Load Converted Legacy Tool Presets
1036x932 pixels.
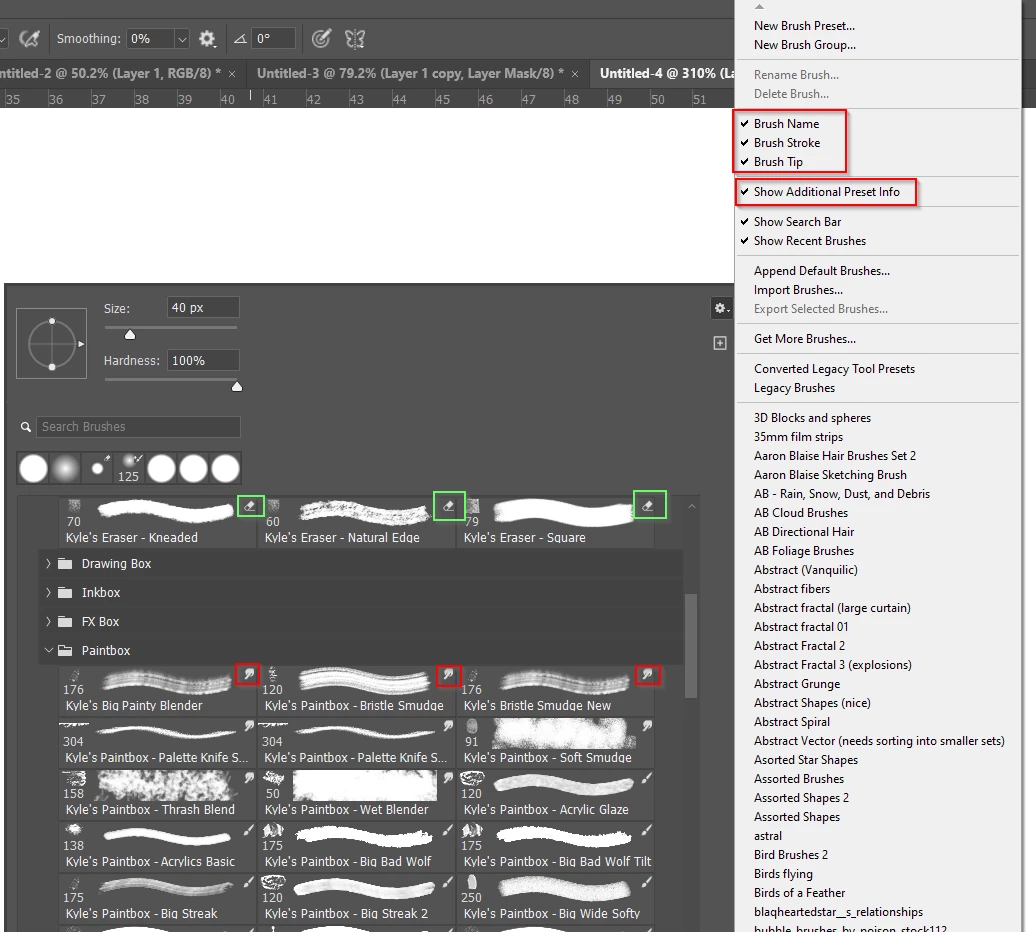point(834,369)
